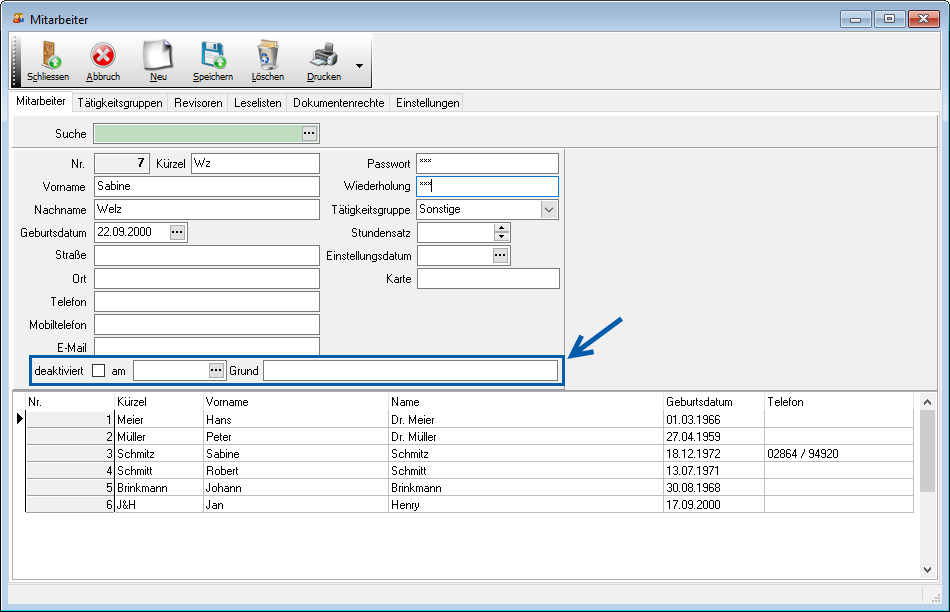Open Geburtsdatum date picker button
Screen dimensions: 950x612
[177, 232]
